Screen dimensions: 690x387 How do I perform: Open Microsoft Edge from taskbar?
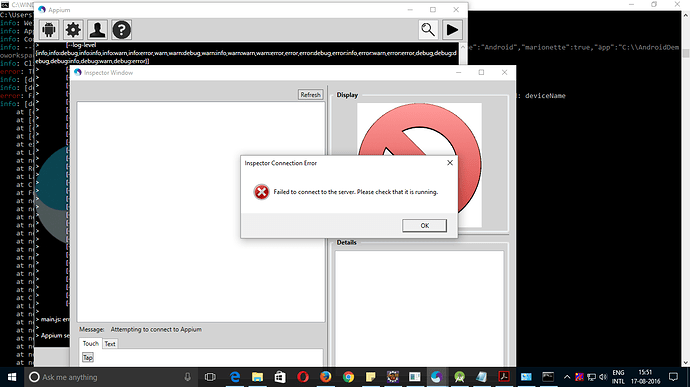[x=235, y=377]
